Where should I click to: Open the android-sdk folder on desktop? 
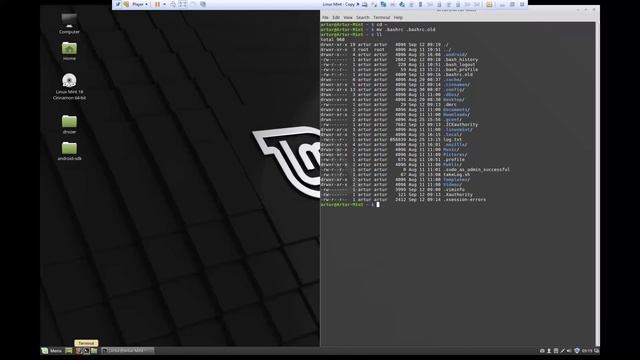69,151
